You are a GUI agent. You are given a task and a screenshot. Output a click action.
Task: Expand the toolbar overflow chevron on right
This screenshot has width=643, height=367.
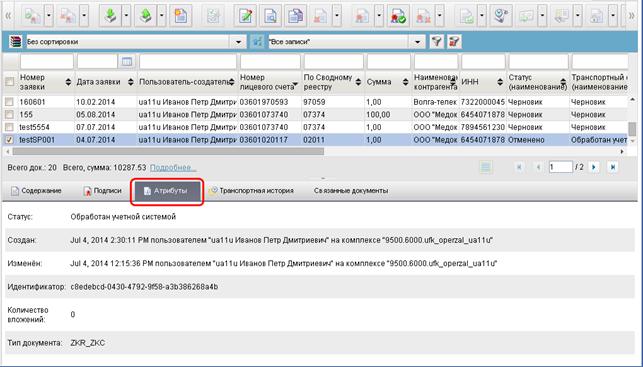[x=632, y=16]
